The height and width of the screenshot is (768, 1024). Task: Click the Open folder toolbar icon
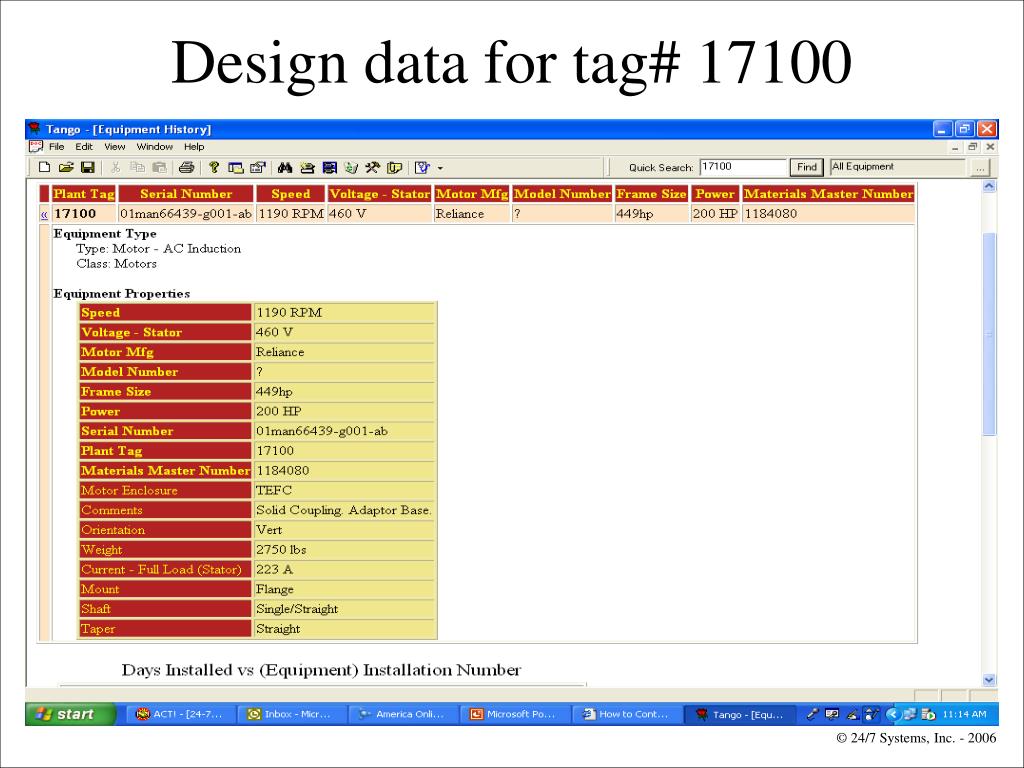[x=65, y=167]
